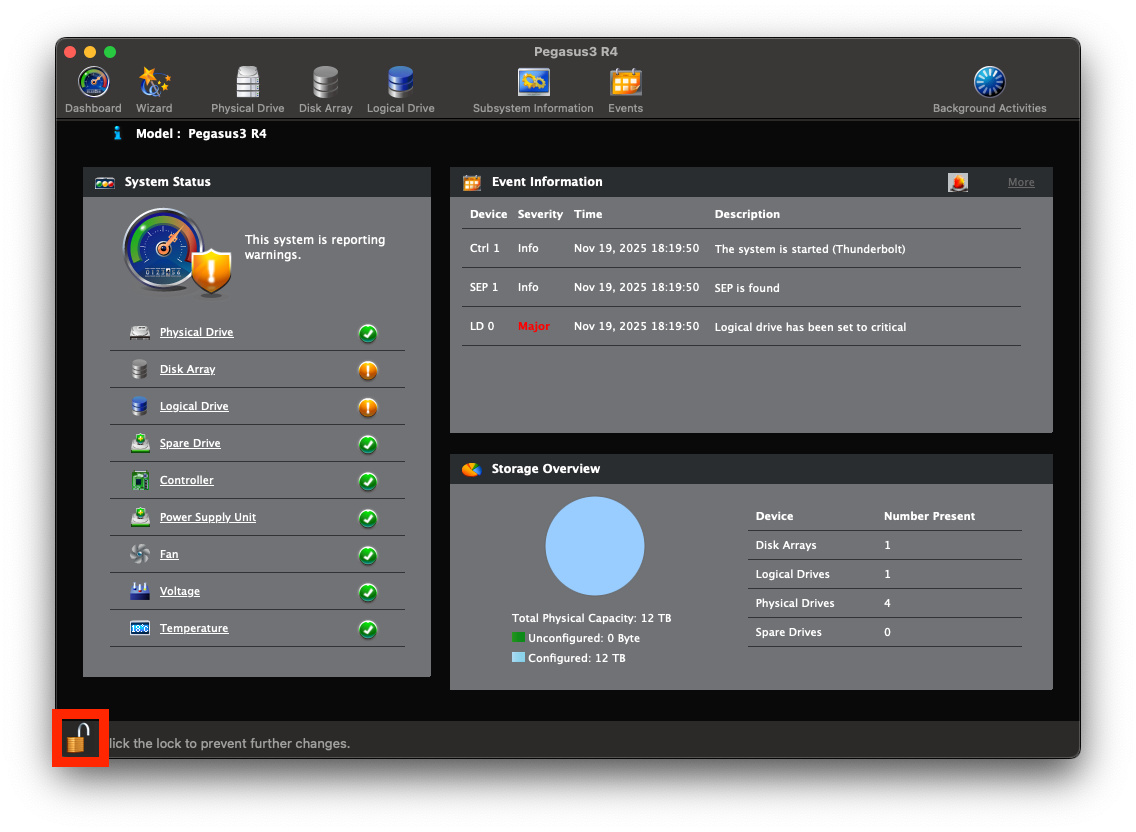Open Disk Array in the toolbar

click(x=325, y=90)
